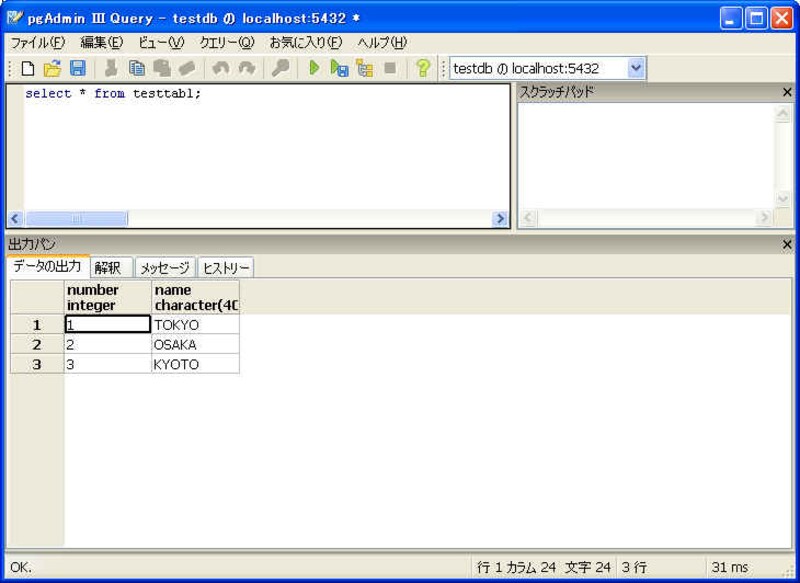This screenshot has height=583, width=800.
Task: Click the New query file icon
Action: pos(28,69)
